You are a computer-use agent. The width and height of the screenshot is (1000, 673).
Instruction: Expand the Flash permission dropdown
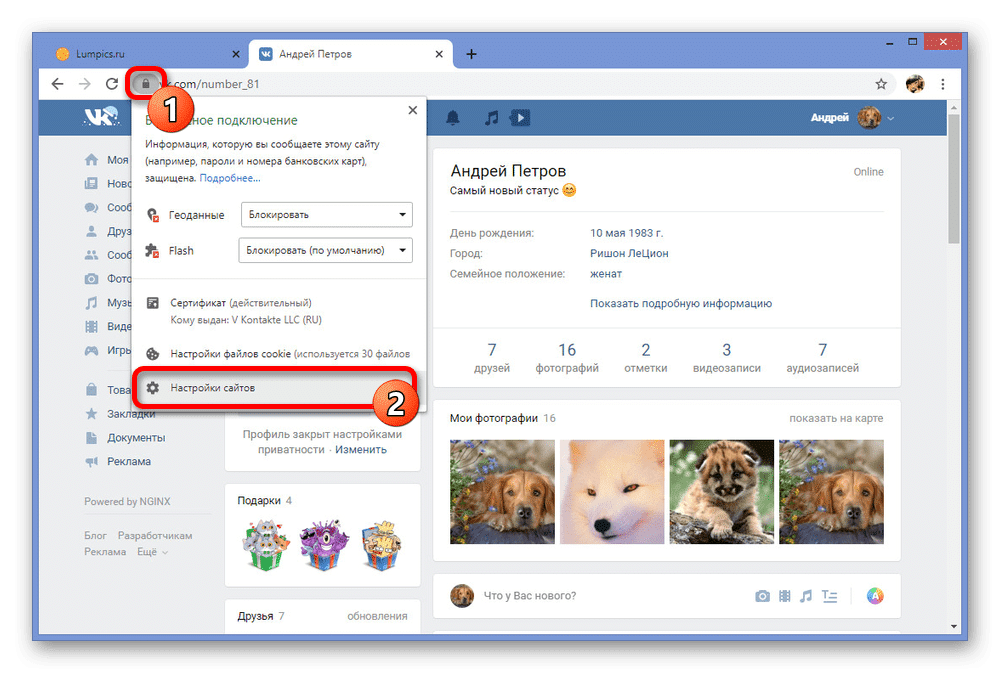pyautogui.click(x=325, y=251)
